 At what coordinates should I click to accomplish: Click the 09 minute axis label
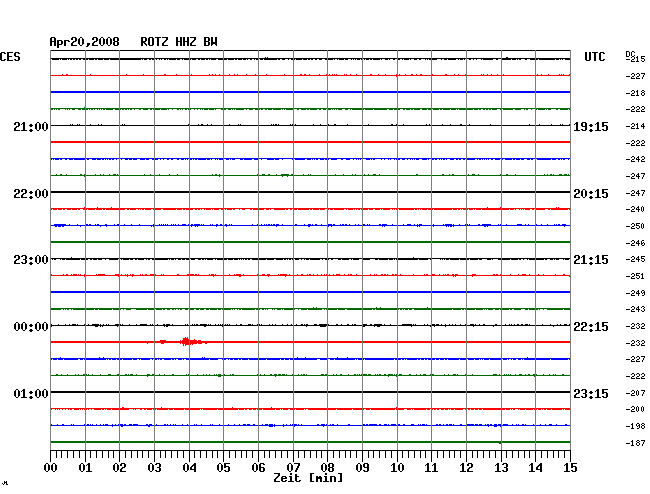(x=362, y=468)
